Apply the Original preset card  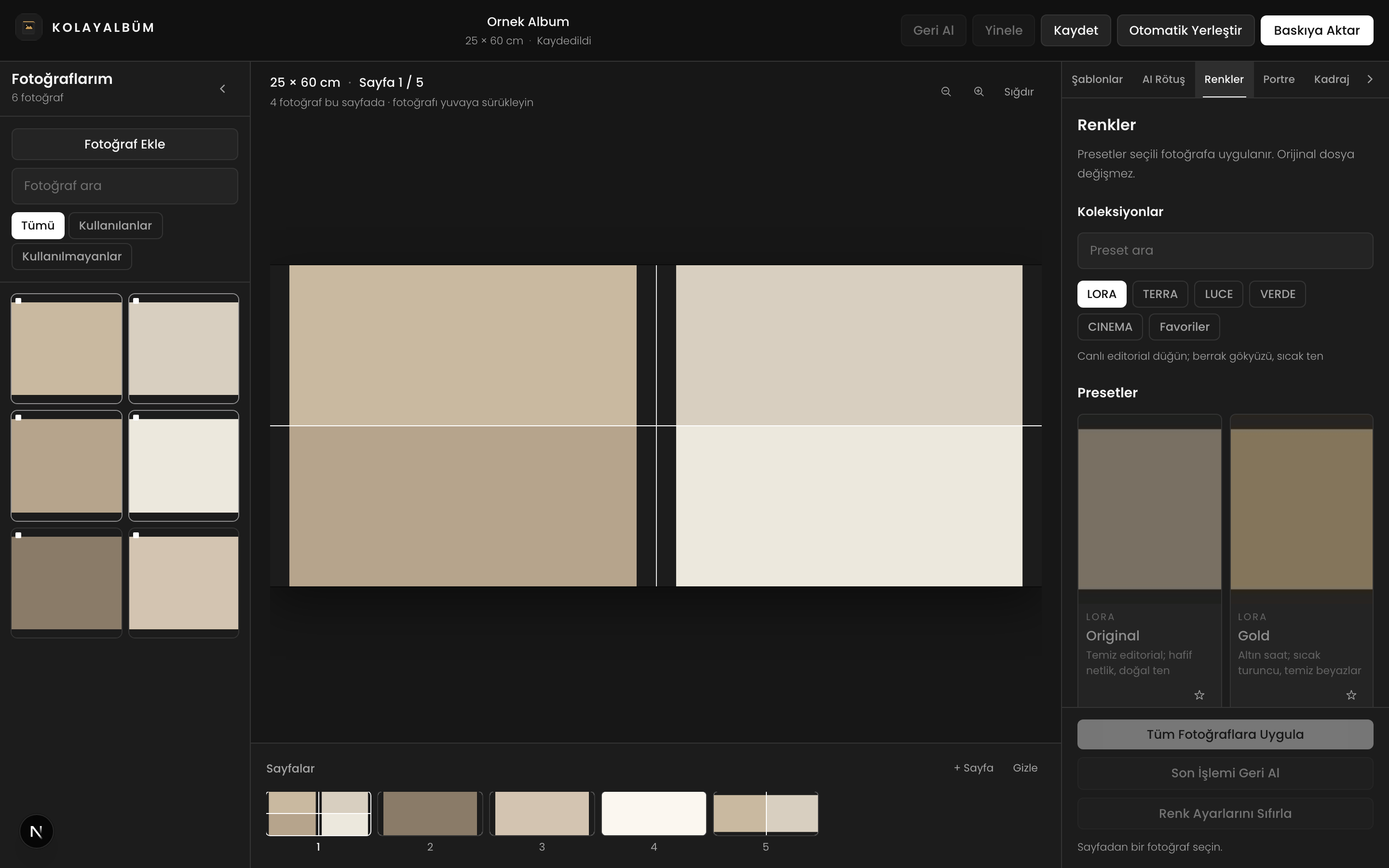pyautogui.click(x=1149, y=560)
